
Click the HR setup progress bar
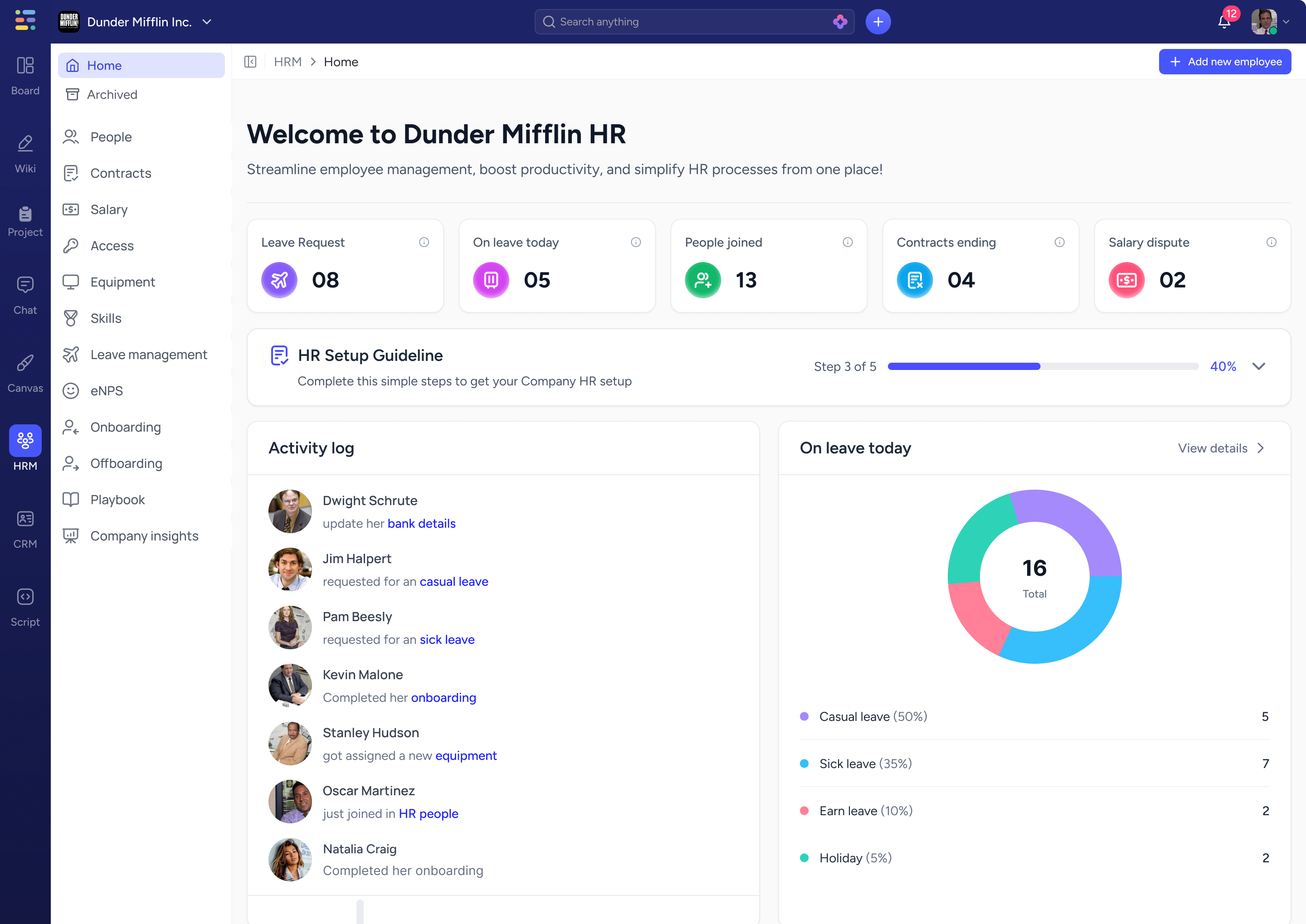(1043, 366)
